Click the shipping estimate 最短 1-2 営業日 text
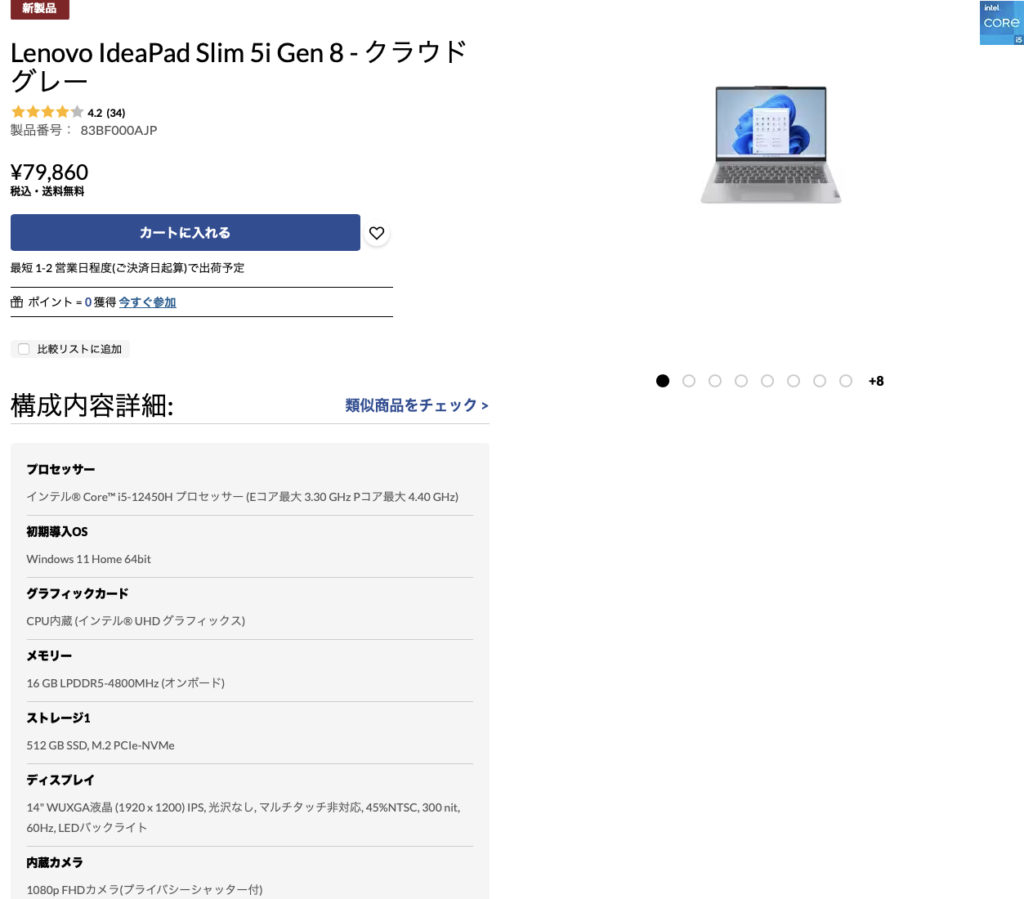Image resolution: width=1024 pixels, height=899 pixels. (127, 268)
